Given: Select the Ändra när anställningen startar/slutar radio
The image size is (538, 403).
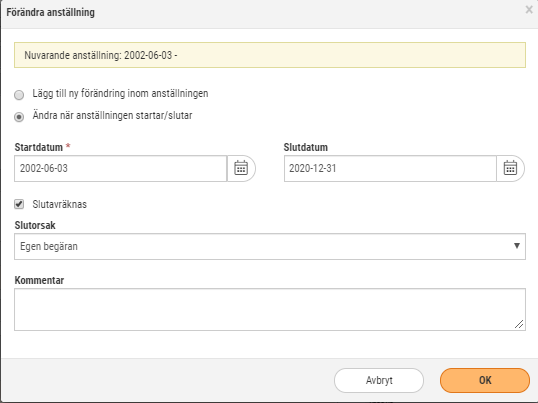Looking at the screenshot, I should (x=19, y=117).
